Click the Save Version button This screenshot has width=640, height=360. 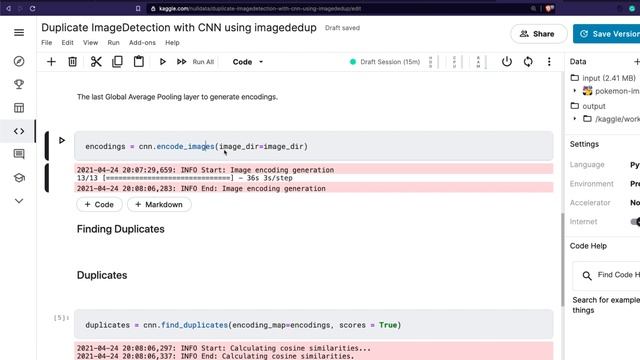tap(607, 34)
